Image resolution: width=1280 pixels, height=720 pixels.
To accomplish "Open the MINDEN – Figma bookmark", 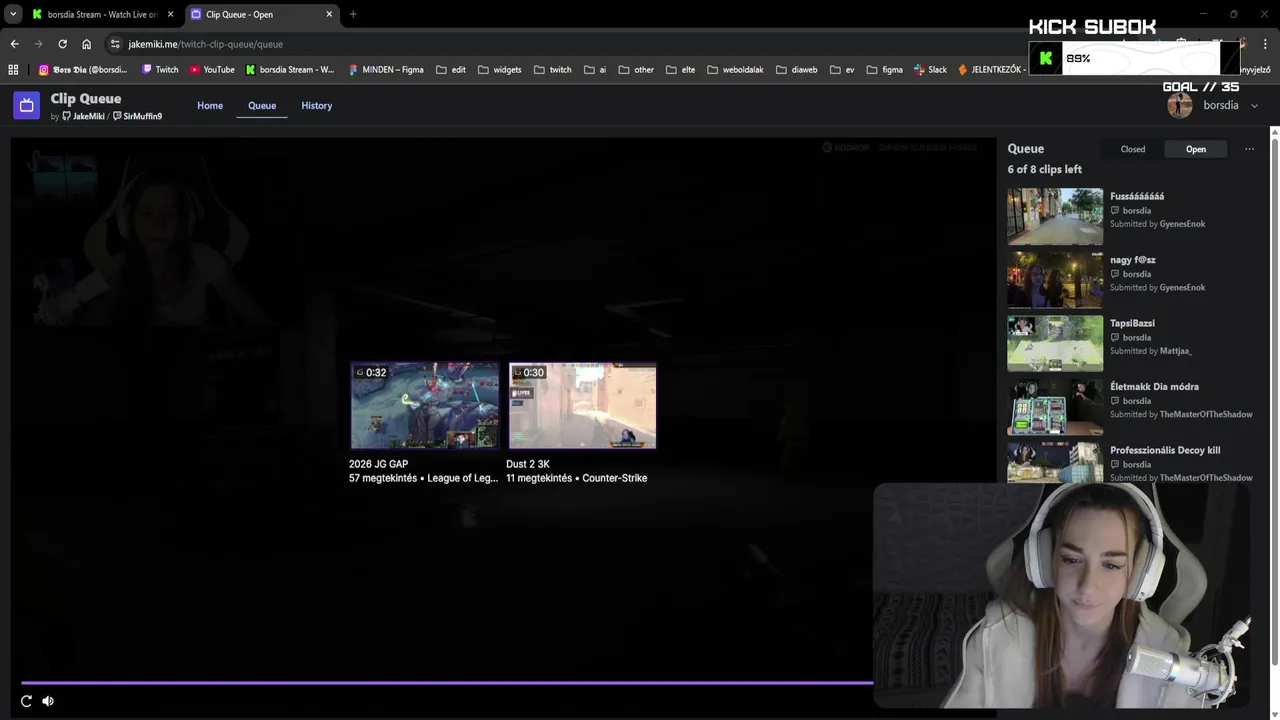I will click(386, 70).
